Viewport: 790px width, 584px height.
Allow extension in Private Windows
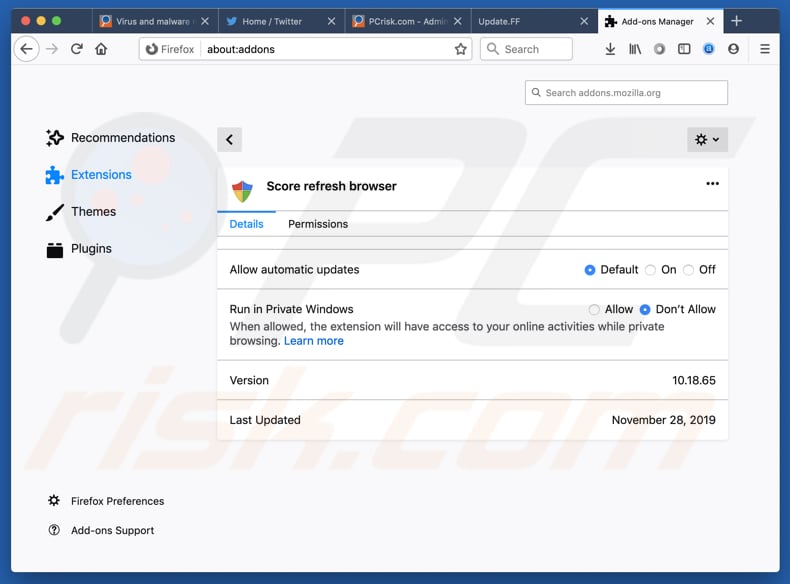pyautogui.click(x=594, y=309)
